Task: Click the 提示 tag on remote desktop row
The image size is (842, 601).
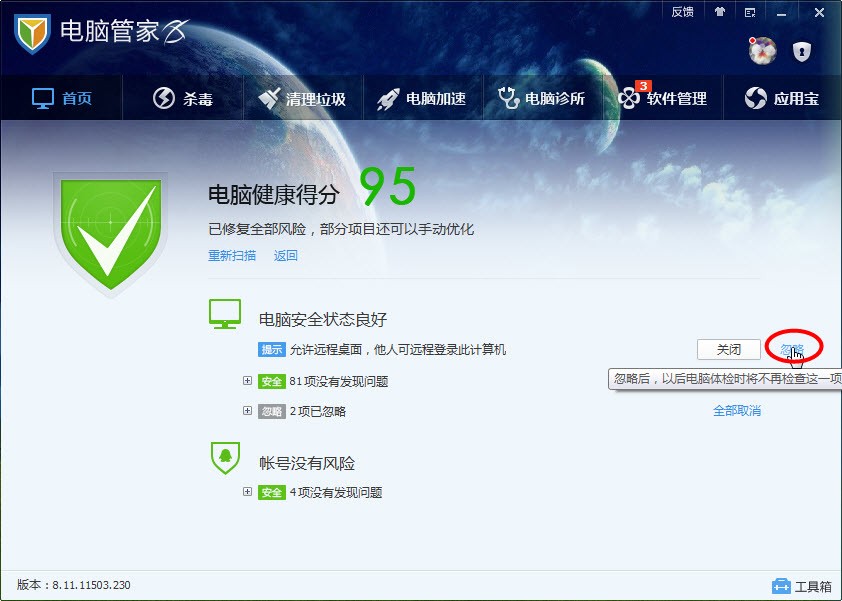Action: [272, 350]
